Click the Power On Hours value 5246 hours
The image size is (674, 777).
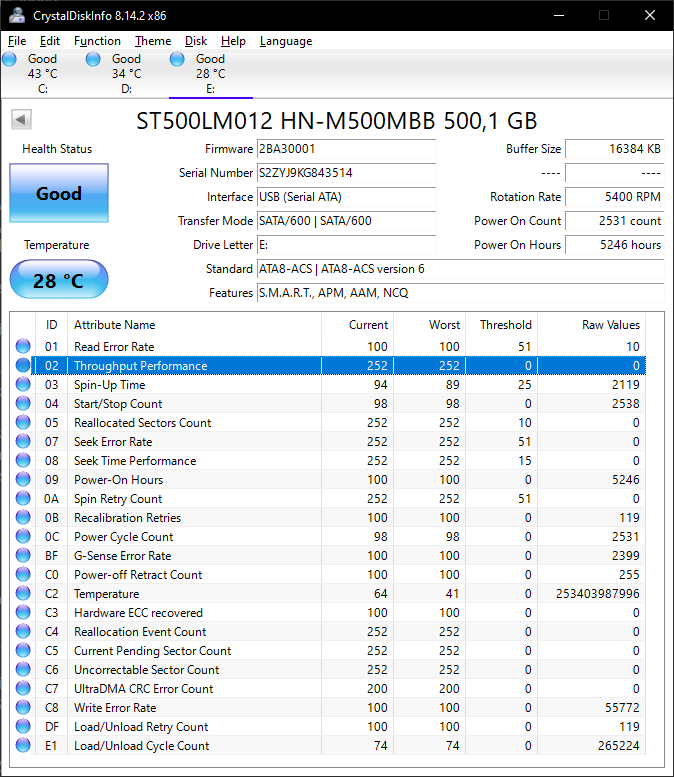tap(615, 245)
